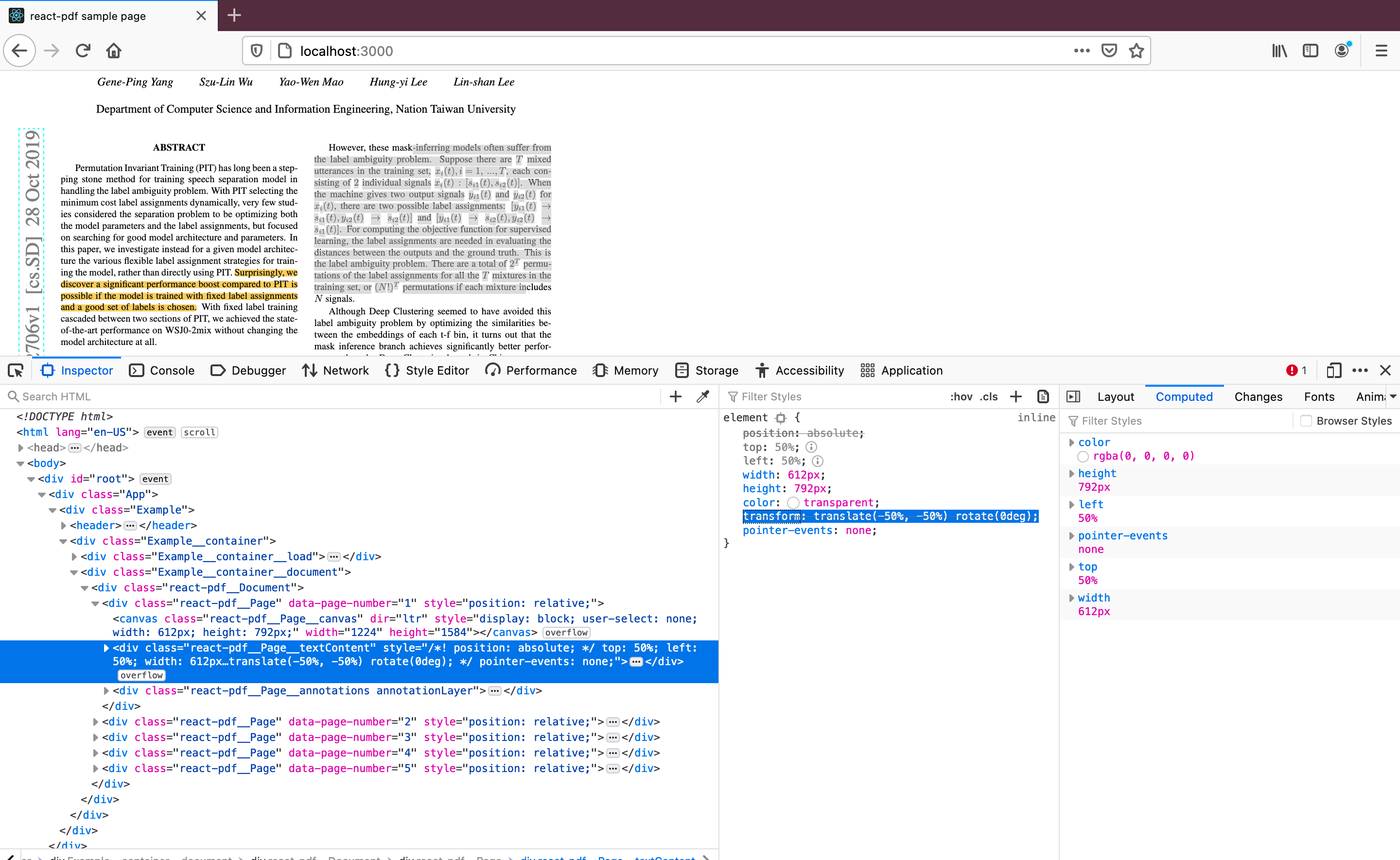Viewport: 1400px width, 860px height.
Task: Open the Firefox Library menu
Action: [1279, 50]
